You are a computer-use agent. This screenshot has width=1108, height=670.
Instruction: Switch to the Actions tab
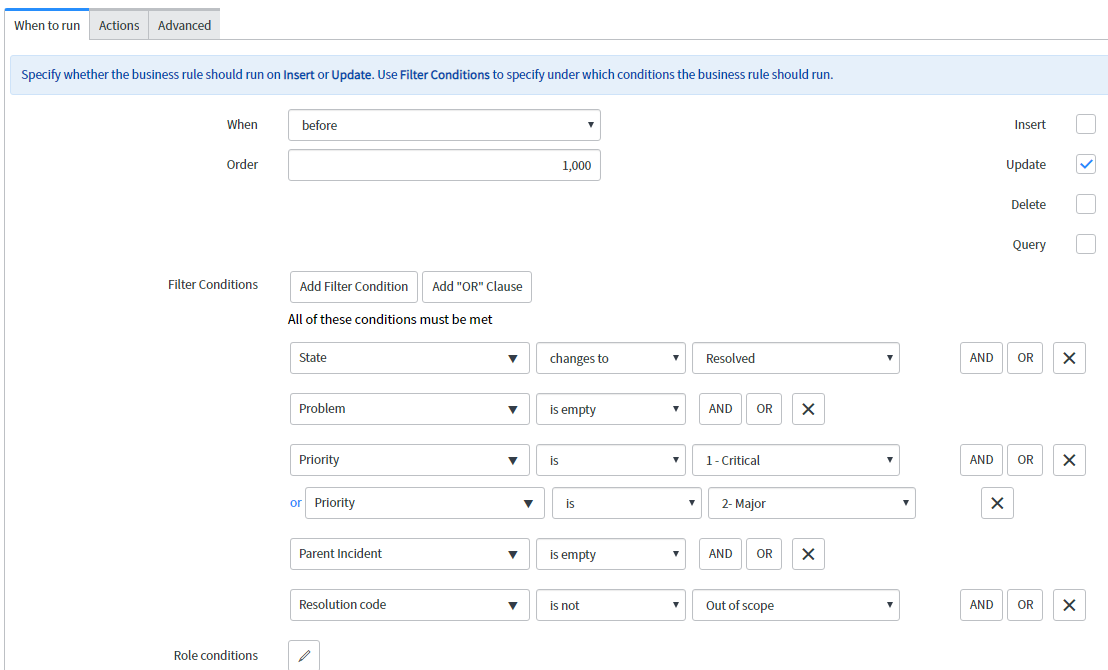pyautogui.click(x=118, y=24)
